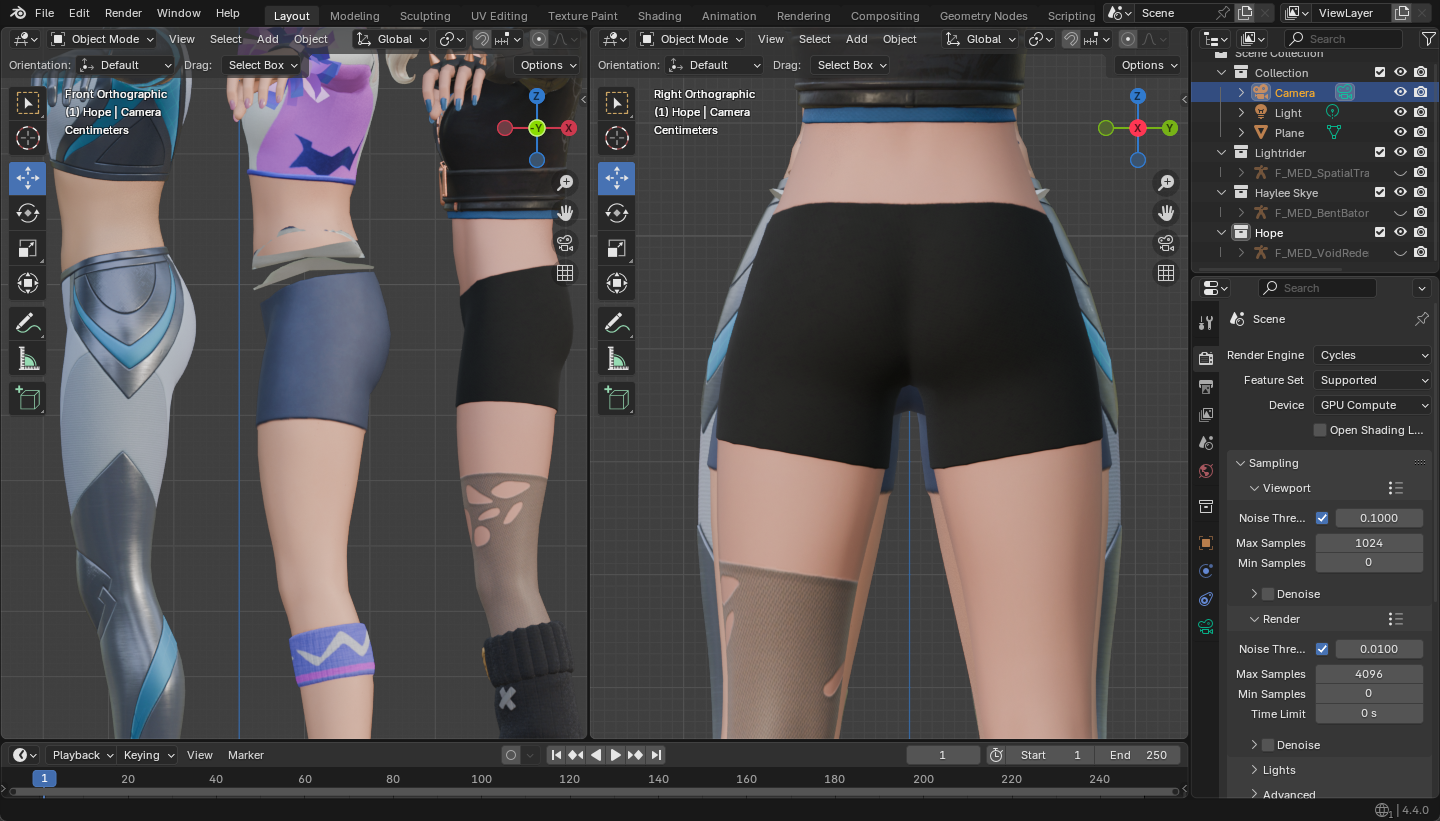The image size is (1440, 821).
Task: Enable Open Shading Language checkbox
Action: [1320, 430]
